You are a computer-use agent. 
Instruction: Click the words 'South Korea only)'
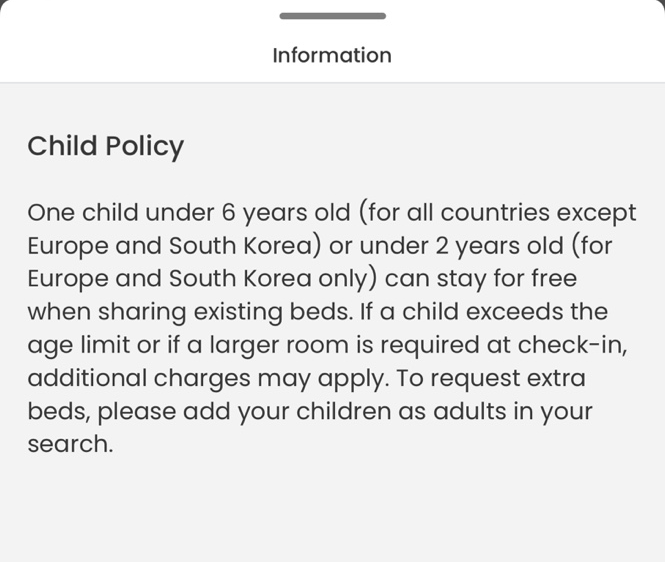point(273,279)
